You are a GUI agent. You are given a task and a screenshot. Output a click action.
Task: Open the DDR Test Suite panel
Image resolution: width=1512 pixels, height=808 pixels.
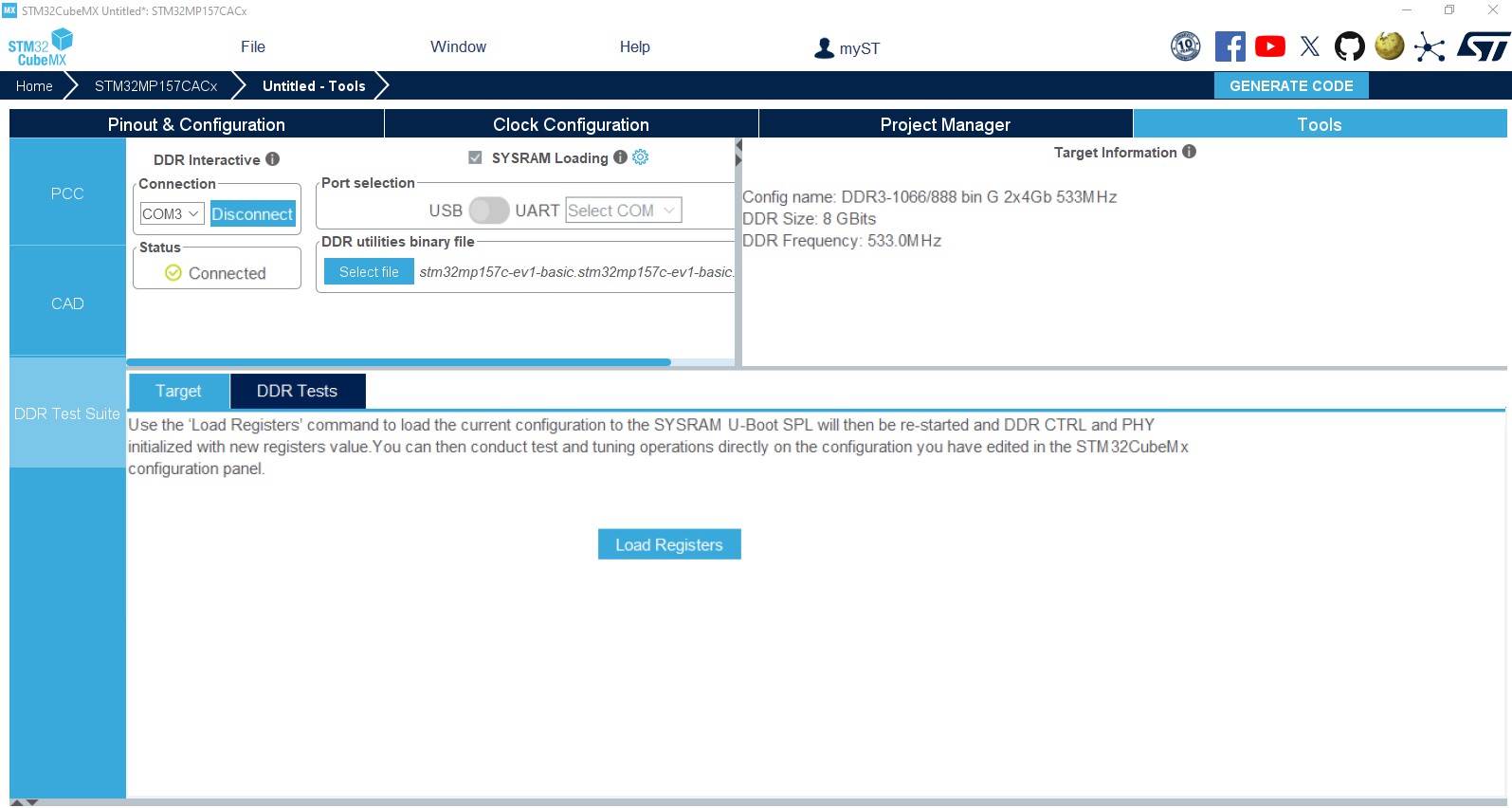(x=67, y=413)
